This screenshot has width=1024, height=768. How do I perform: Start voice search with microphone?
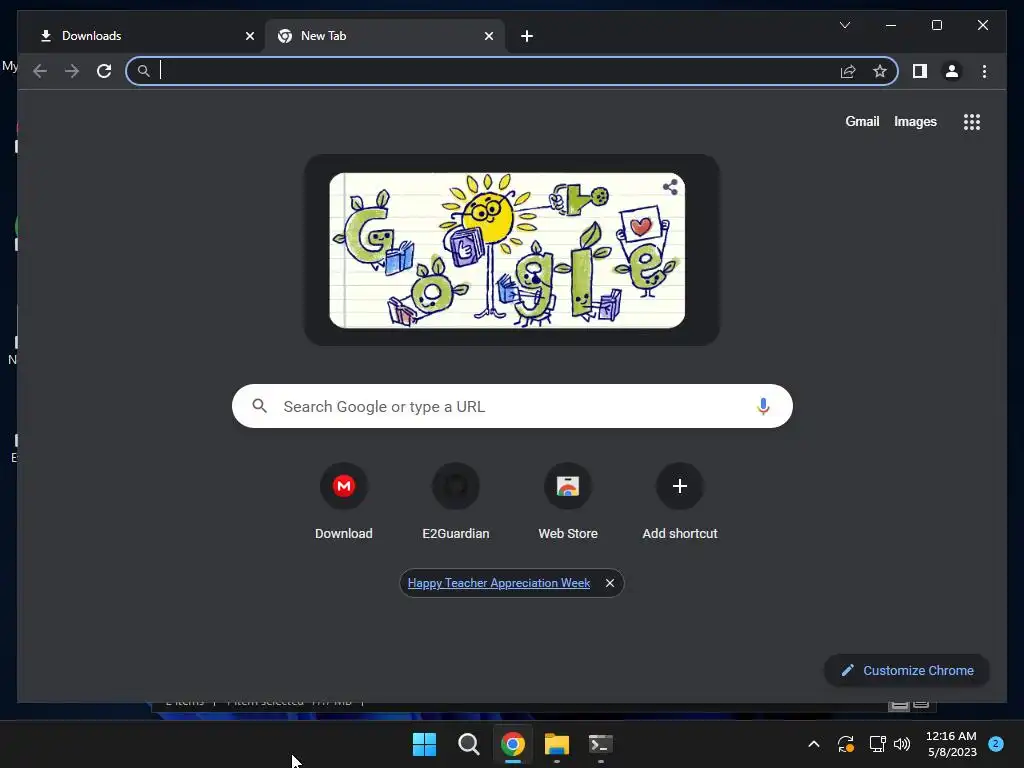763,406
